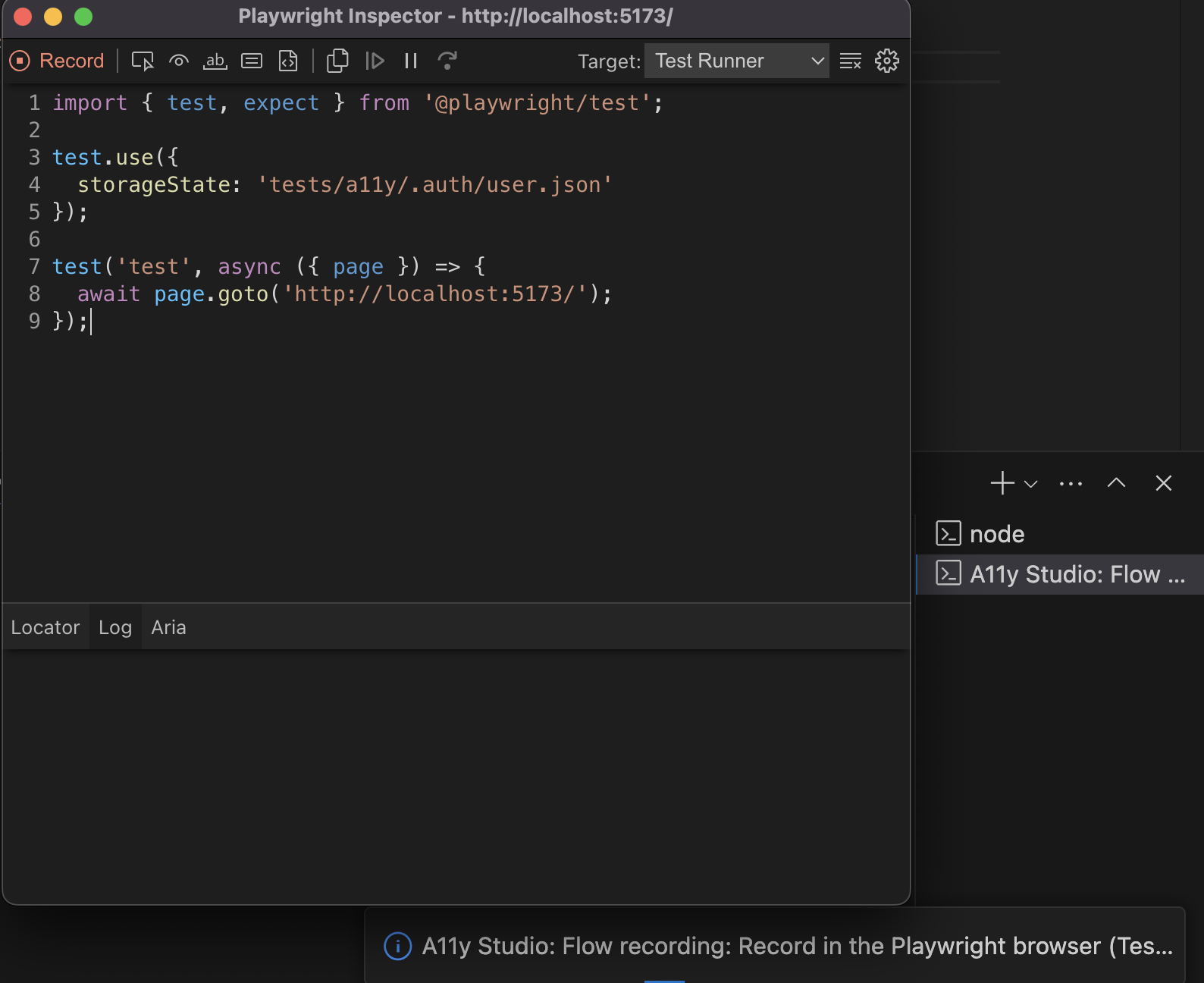This screenshot has width=1204, height=983.
Task: Select the node terminal entry
Action: click(1060, 534)
